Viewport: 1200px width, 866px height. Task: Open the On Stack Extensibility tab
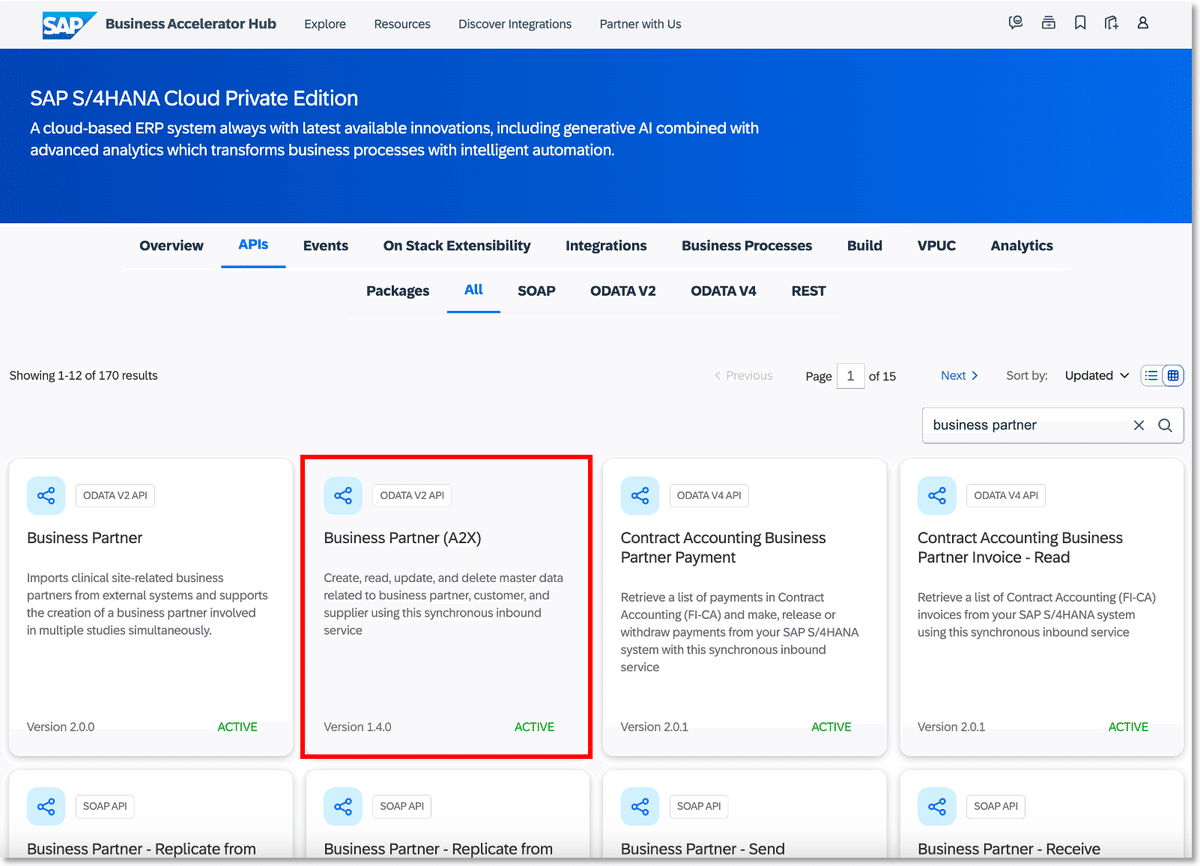click(x=457, y=246)
